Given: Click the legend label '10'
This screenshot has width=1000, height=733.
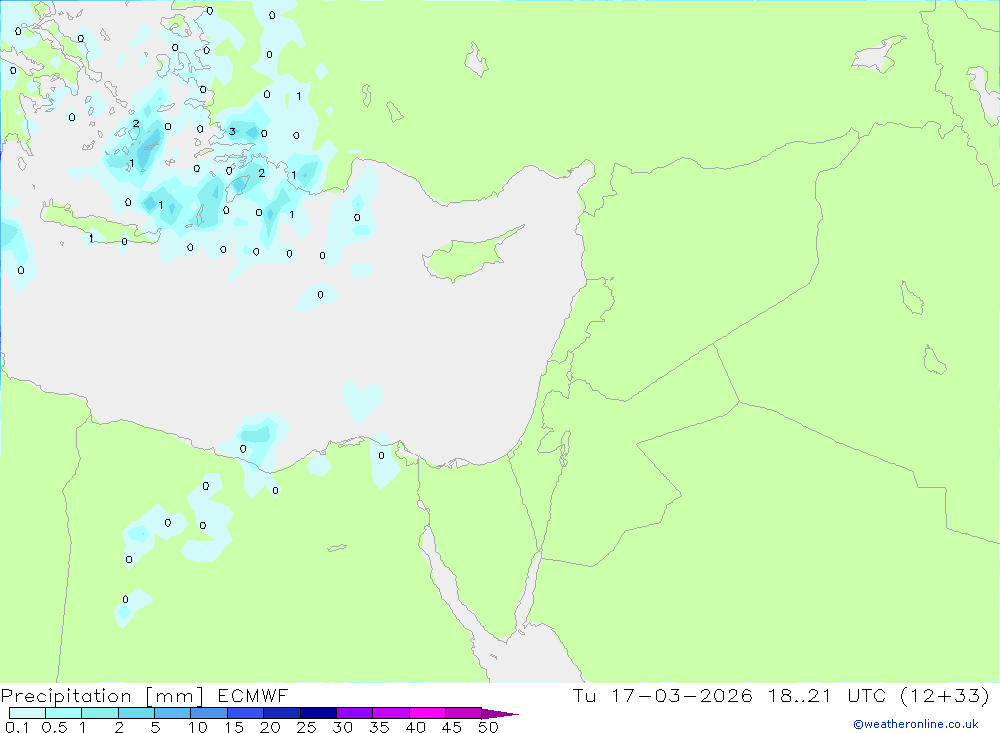Looking at the screenshot, I should (198, 727).
